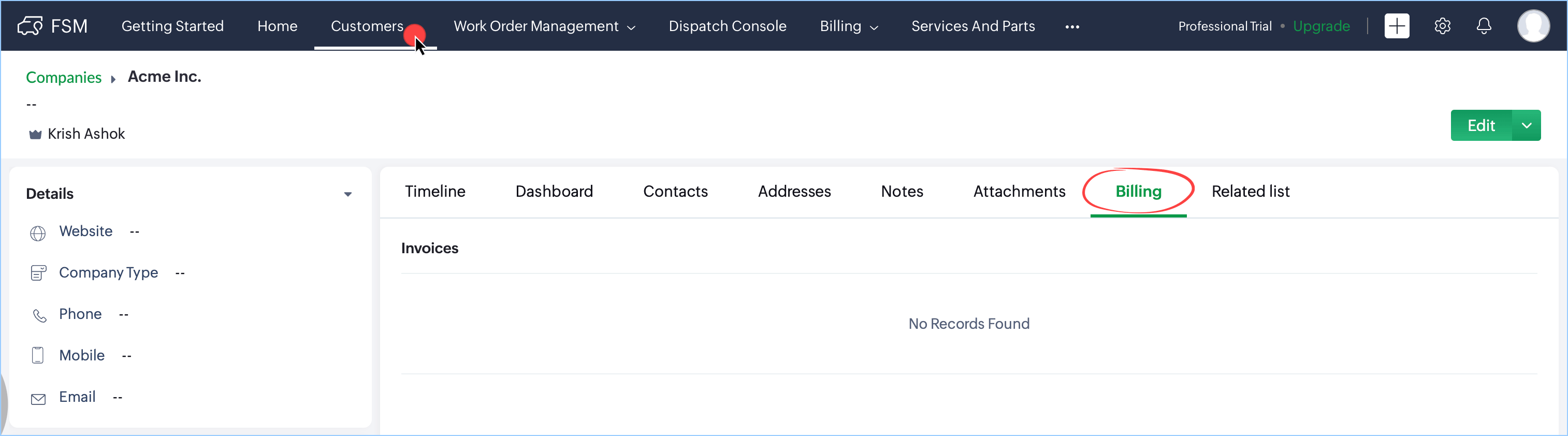Open the Contacts tab
This screenshot has height=436, width=1568.
click(x=675, y=191)
